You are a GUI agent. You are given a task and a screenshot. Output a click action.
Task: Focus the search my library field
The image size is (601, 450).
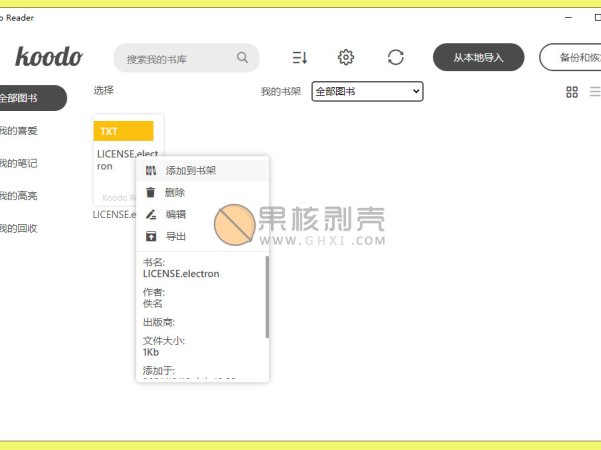(186, 58)
